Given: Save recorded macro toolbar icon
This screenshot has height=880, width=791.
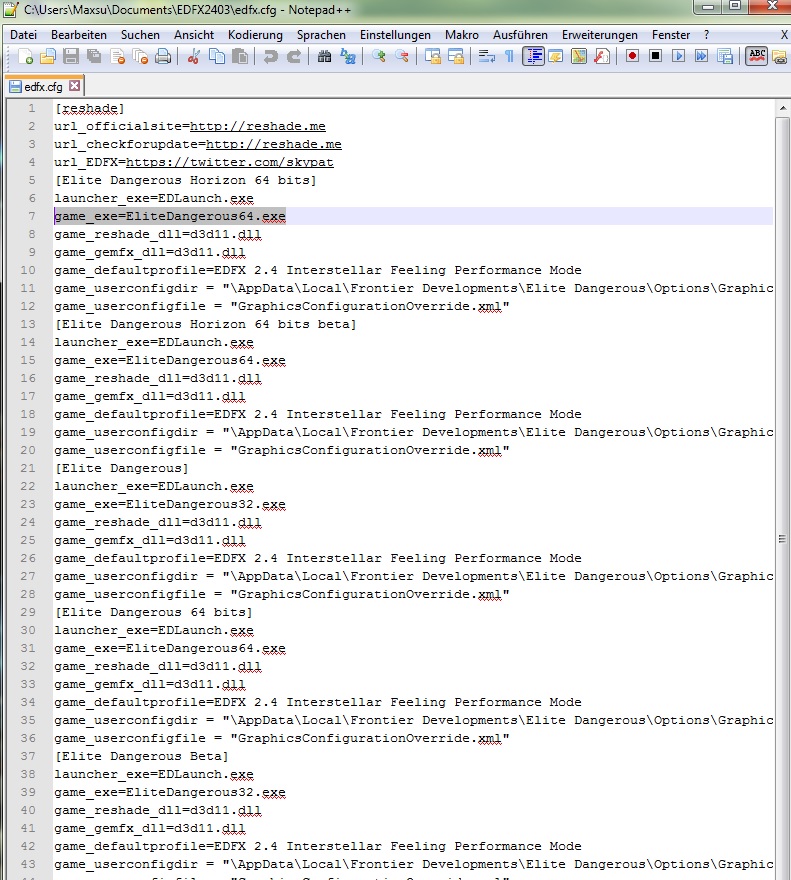Looking at the screenshot, I should [x=724, y=56].
